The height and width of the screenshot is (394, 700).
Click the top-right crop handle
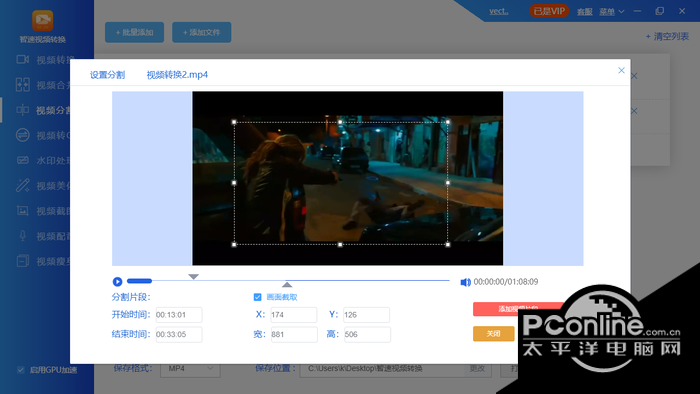click(448, 122)
